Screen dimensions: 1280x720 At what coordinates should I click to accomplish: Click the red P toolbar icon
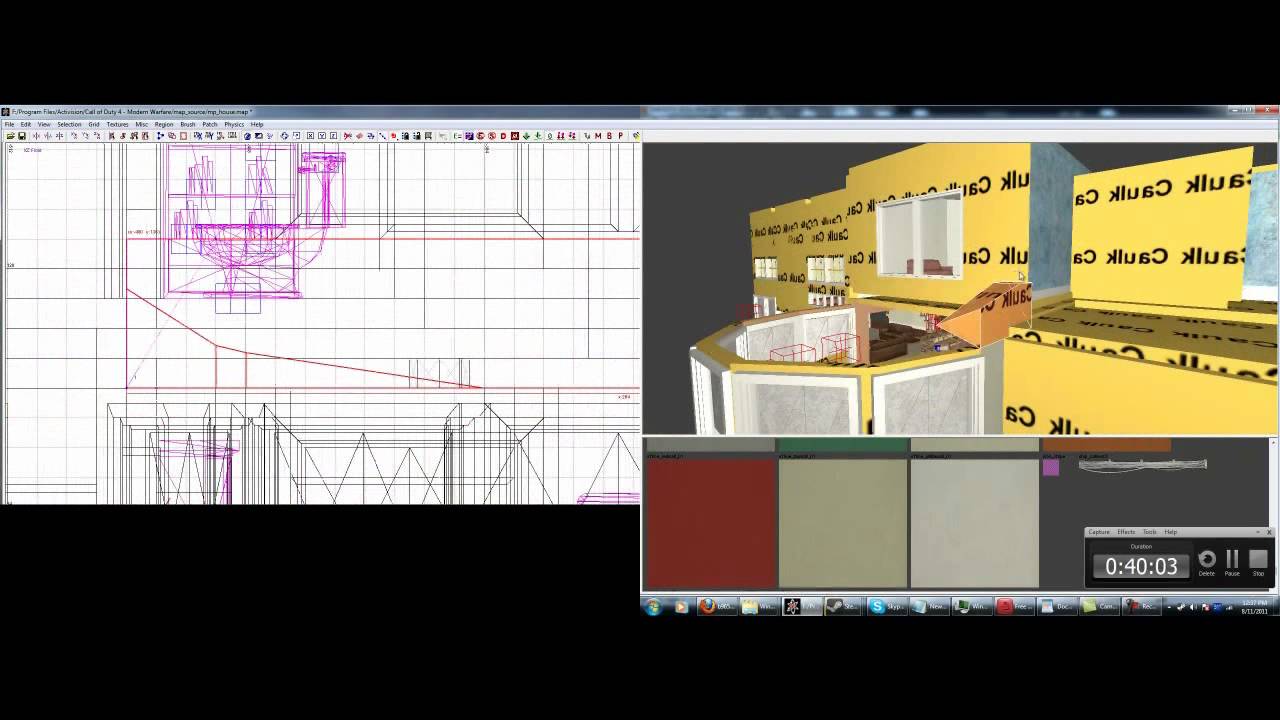pos(621,136)
